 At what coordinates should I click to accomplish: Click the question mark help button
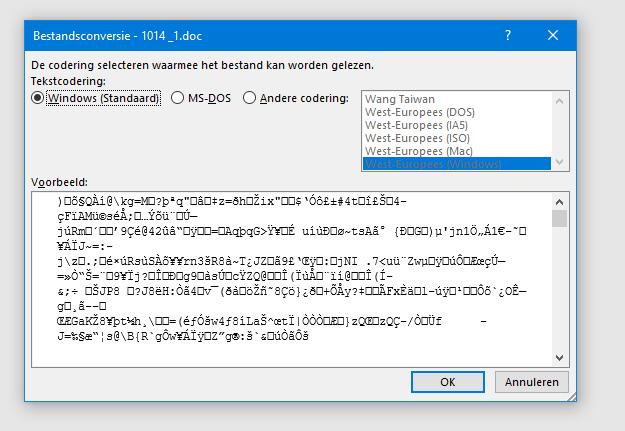[x=508, y=35]
